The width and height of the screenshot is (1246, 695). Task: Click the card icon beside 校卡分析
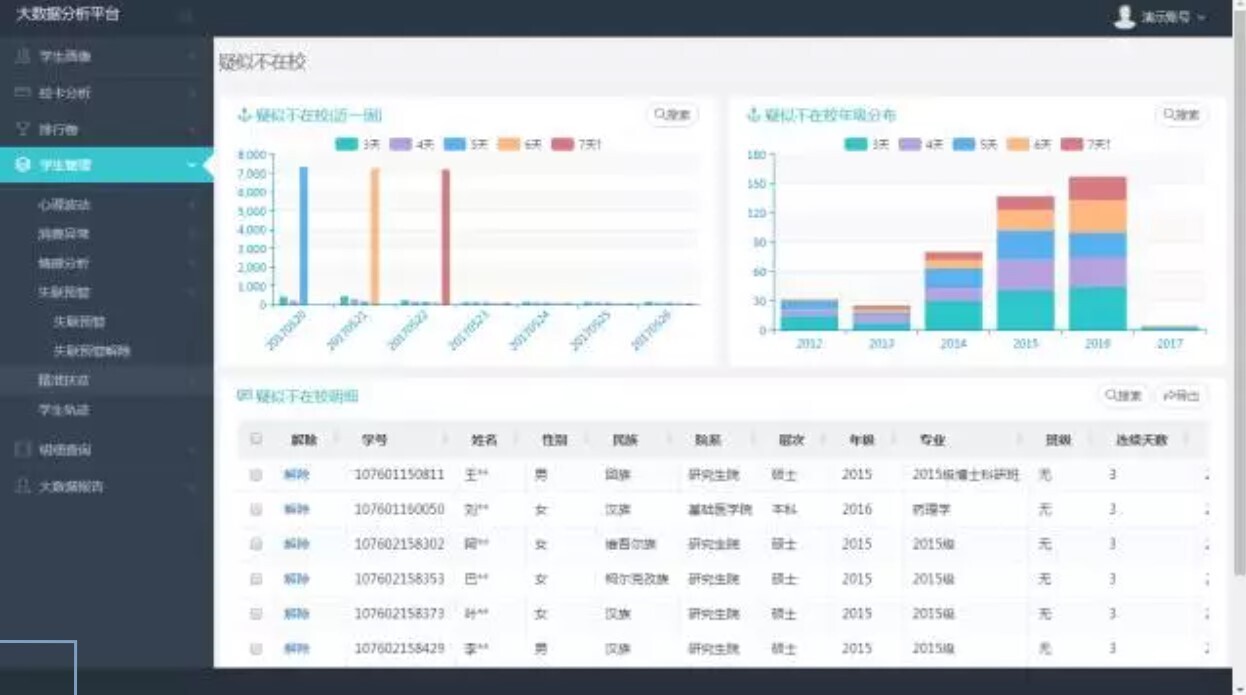23,93
